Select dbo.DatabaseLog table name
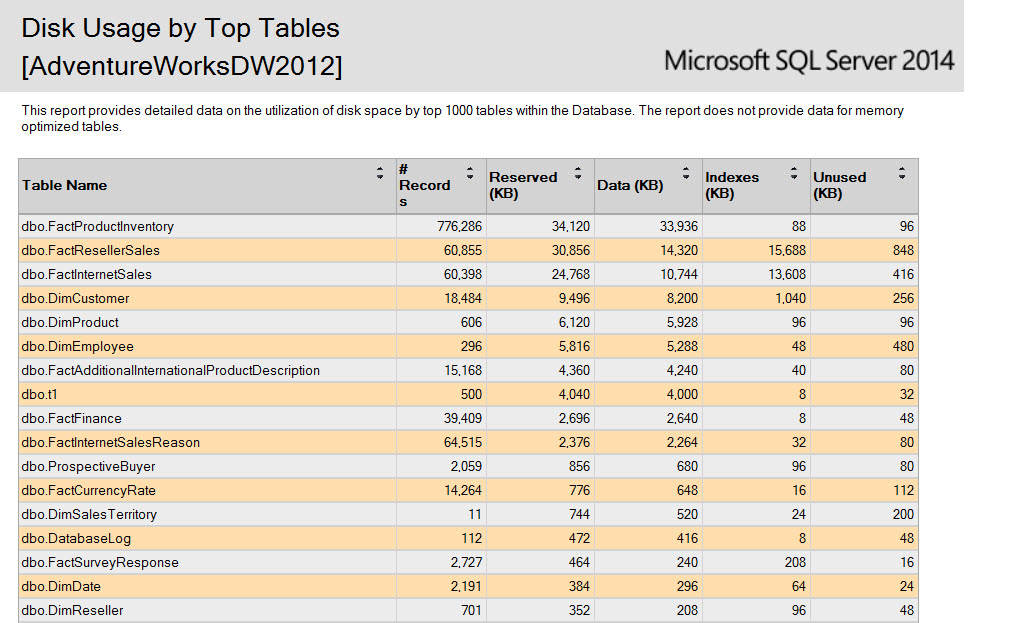 pos(76,539)
